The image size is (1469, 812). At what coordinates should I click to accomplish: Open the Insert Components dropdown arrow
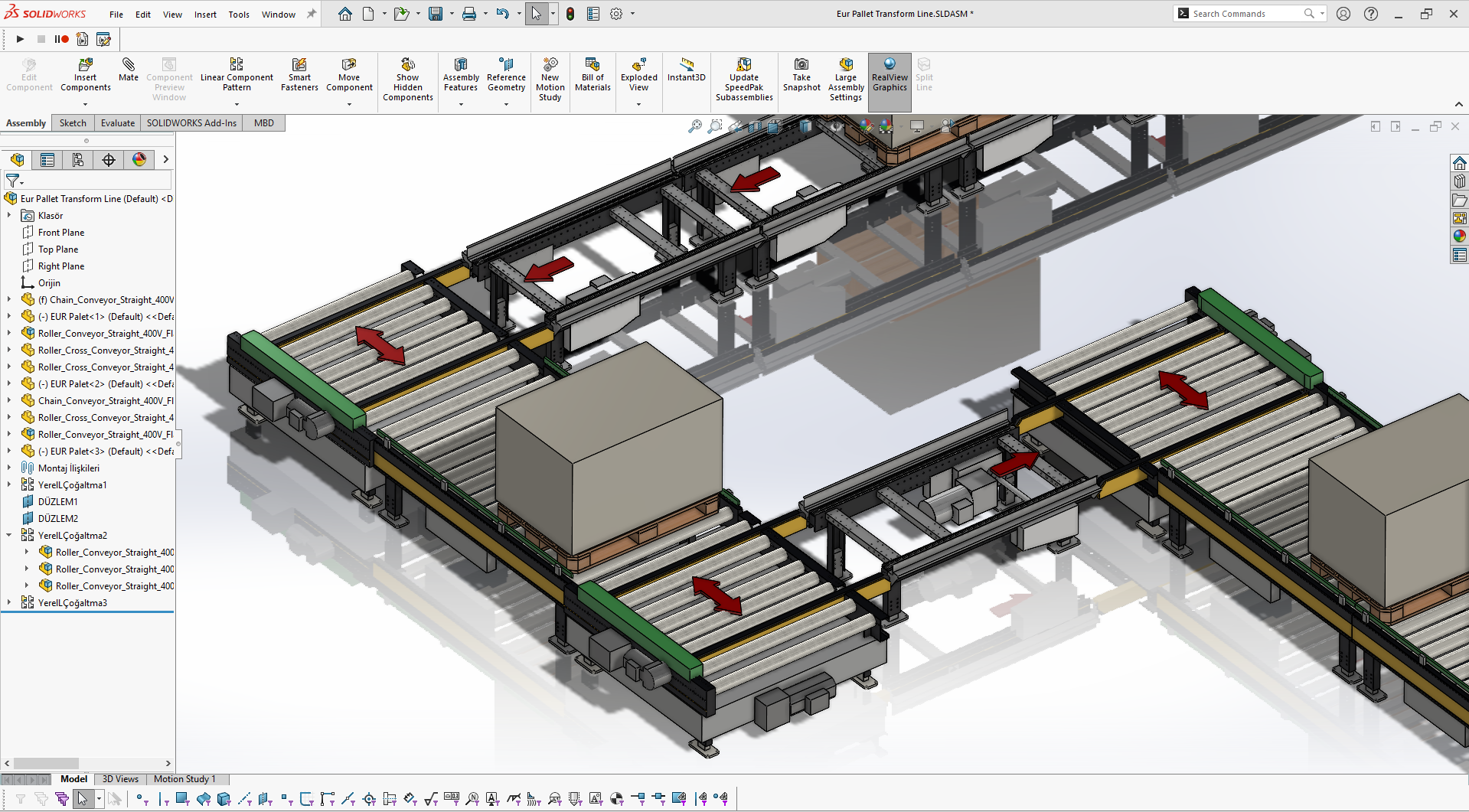(x=86, y=104)
